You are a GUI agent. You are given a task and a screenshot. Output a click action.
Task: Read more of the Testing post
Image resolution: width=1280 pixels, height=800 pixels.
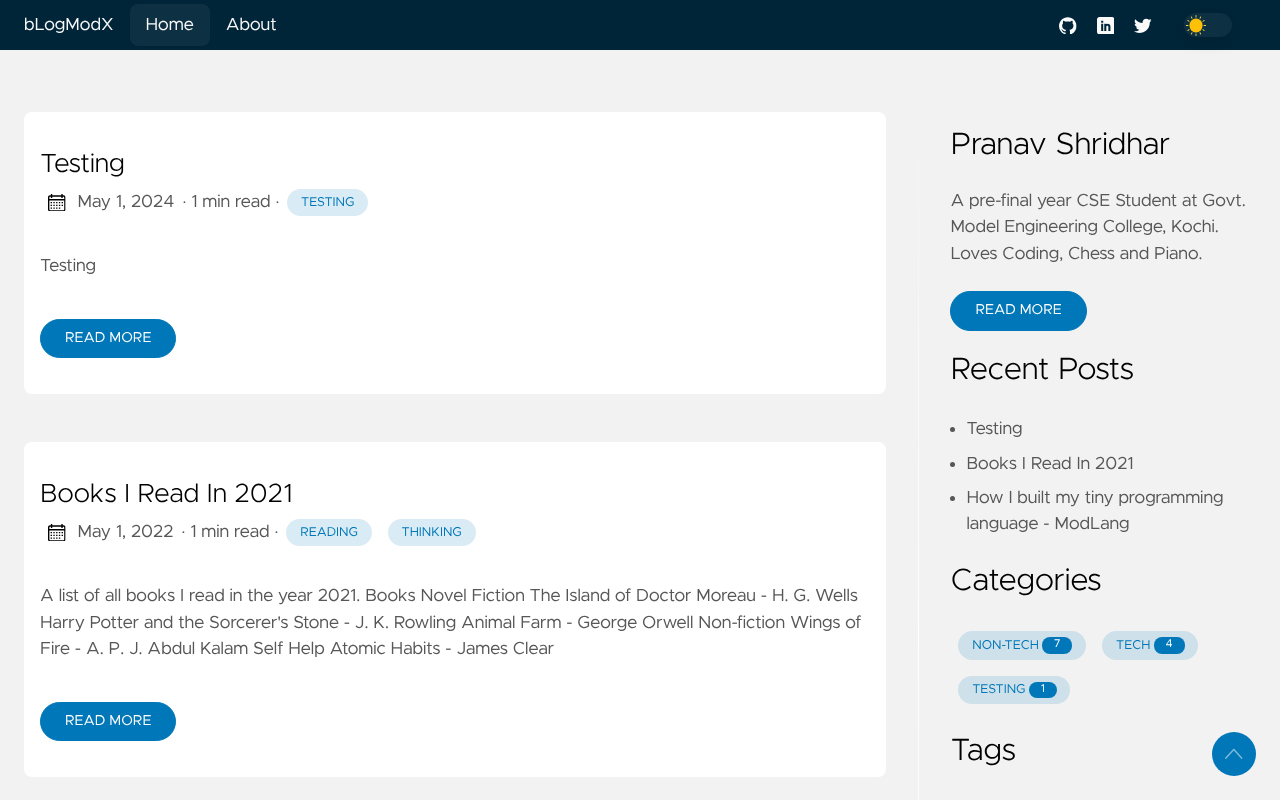[108, 338]
